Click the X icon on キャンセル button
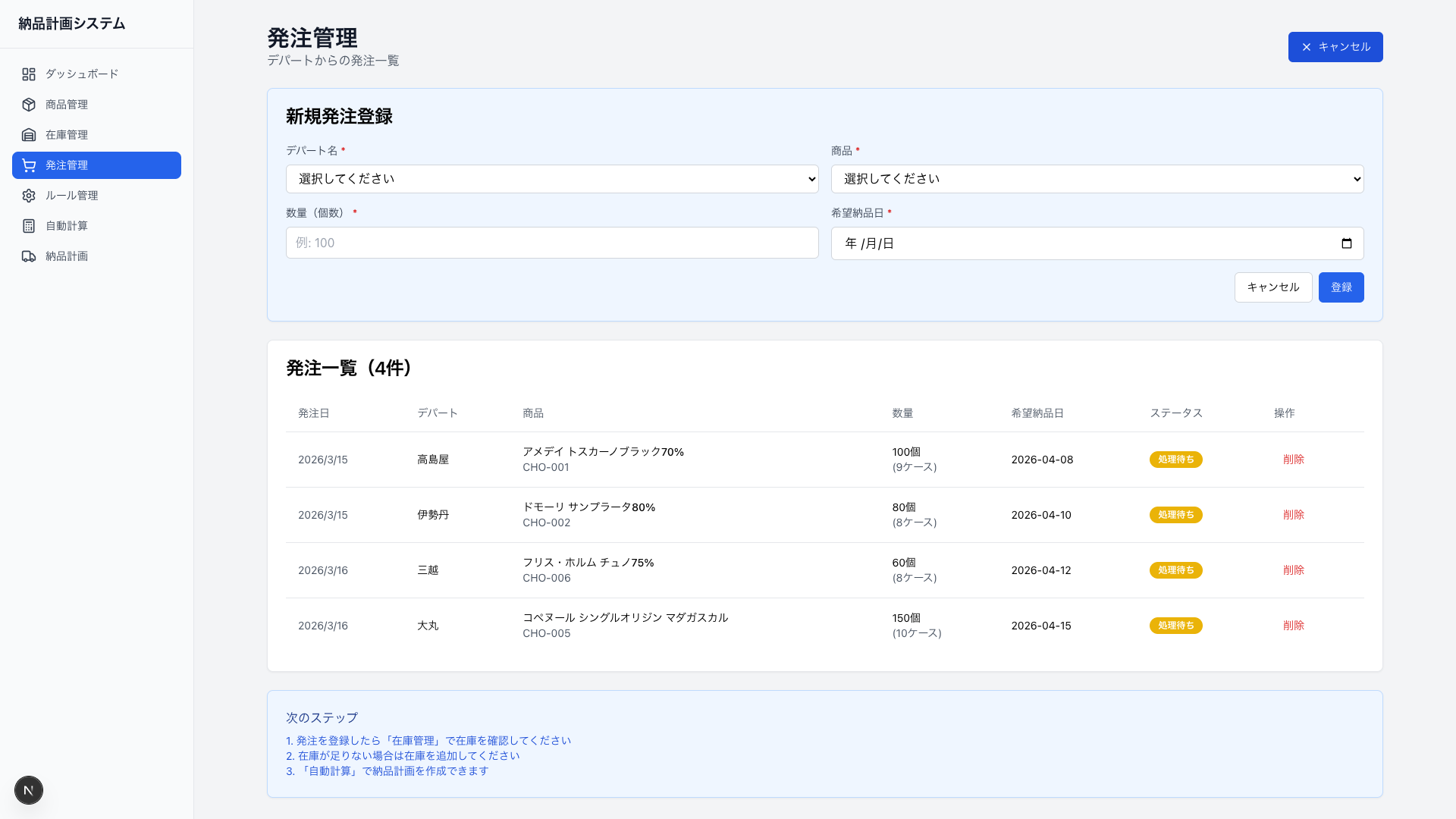1456x819 pixels. (1306, 47)
